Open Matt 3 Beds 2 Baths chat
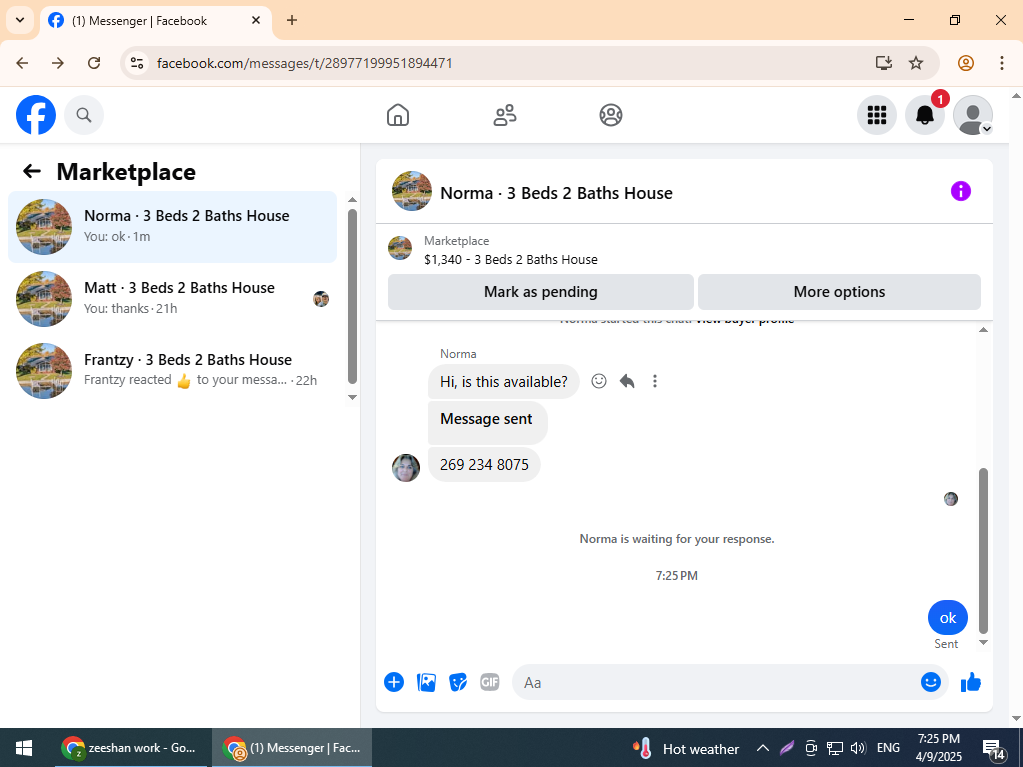The height and width of the screenshot is (767, 1023). (x=172, y=299)
